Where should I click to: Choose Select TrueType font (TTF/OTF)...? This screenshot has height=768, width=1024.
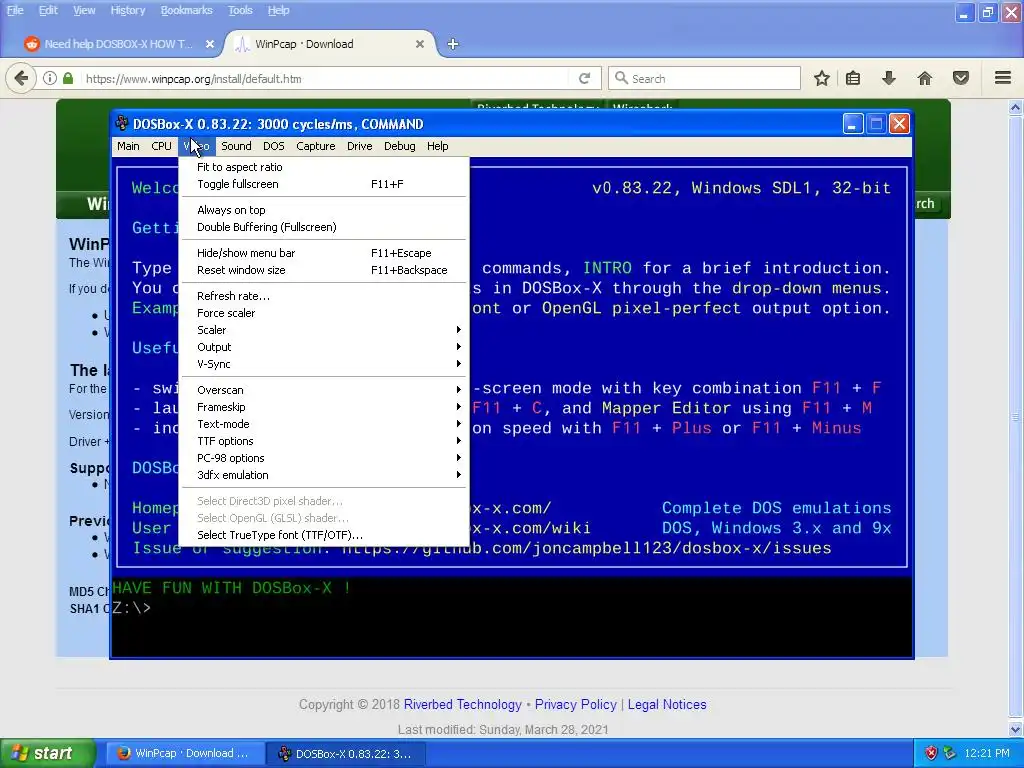pyautogui.click(x=324, y=536)
